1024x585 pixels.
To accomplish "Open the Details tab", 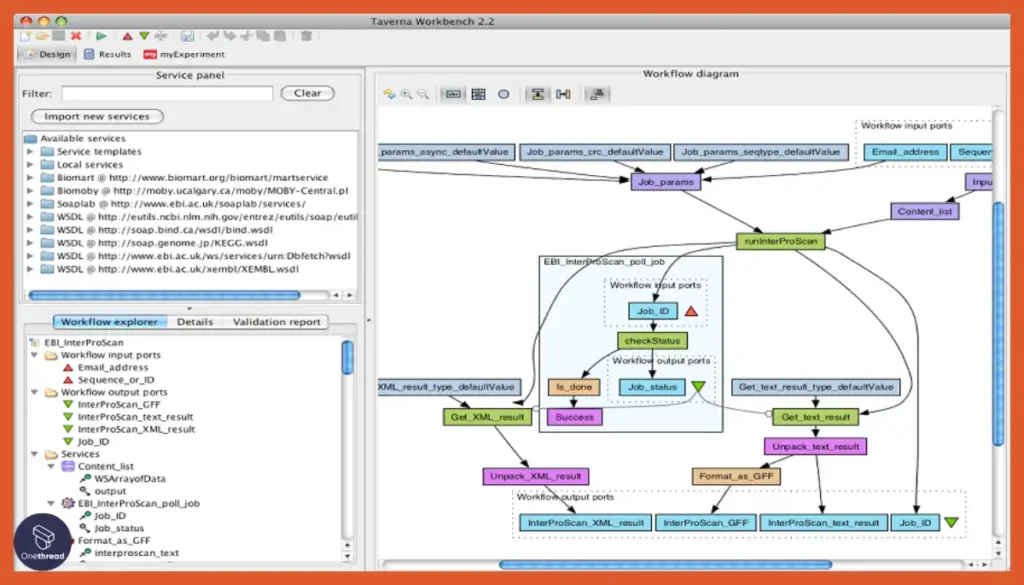I will [195, 322].
